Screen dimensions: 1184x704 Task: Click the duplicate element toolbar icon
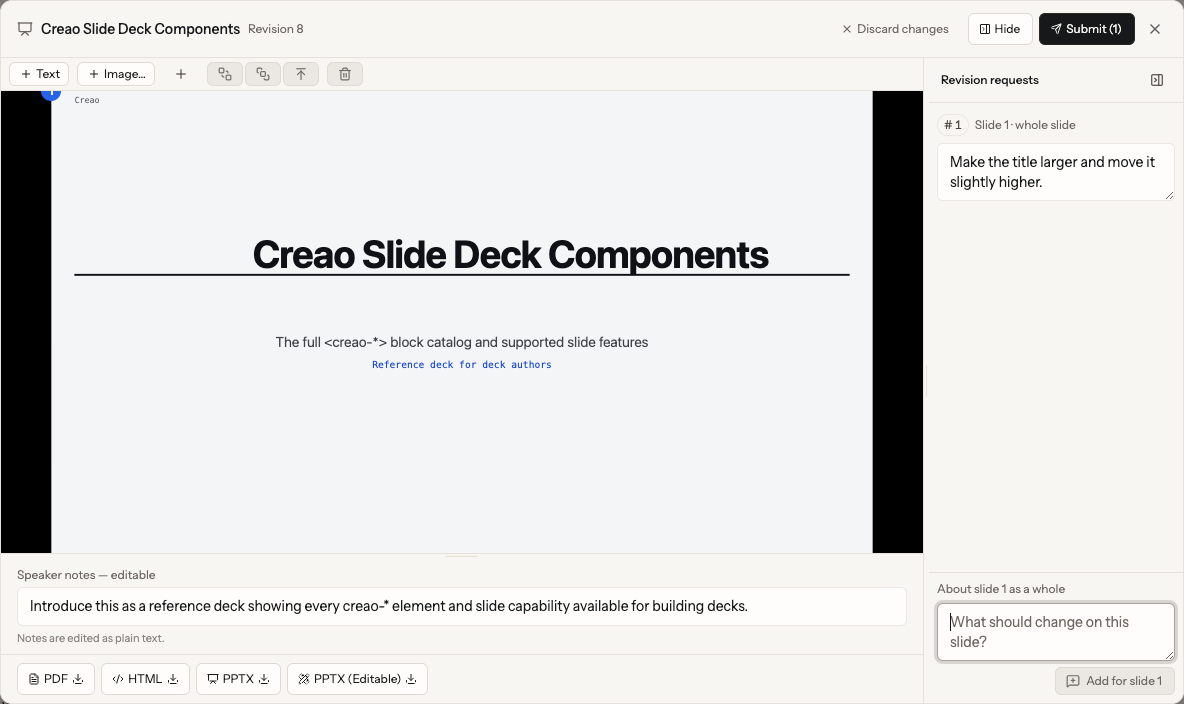(263, 74)
